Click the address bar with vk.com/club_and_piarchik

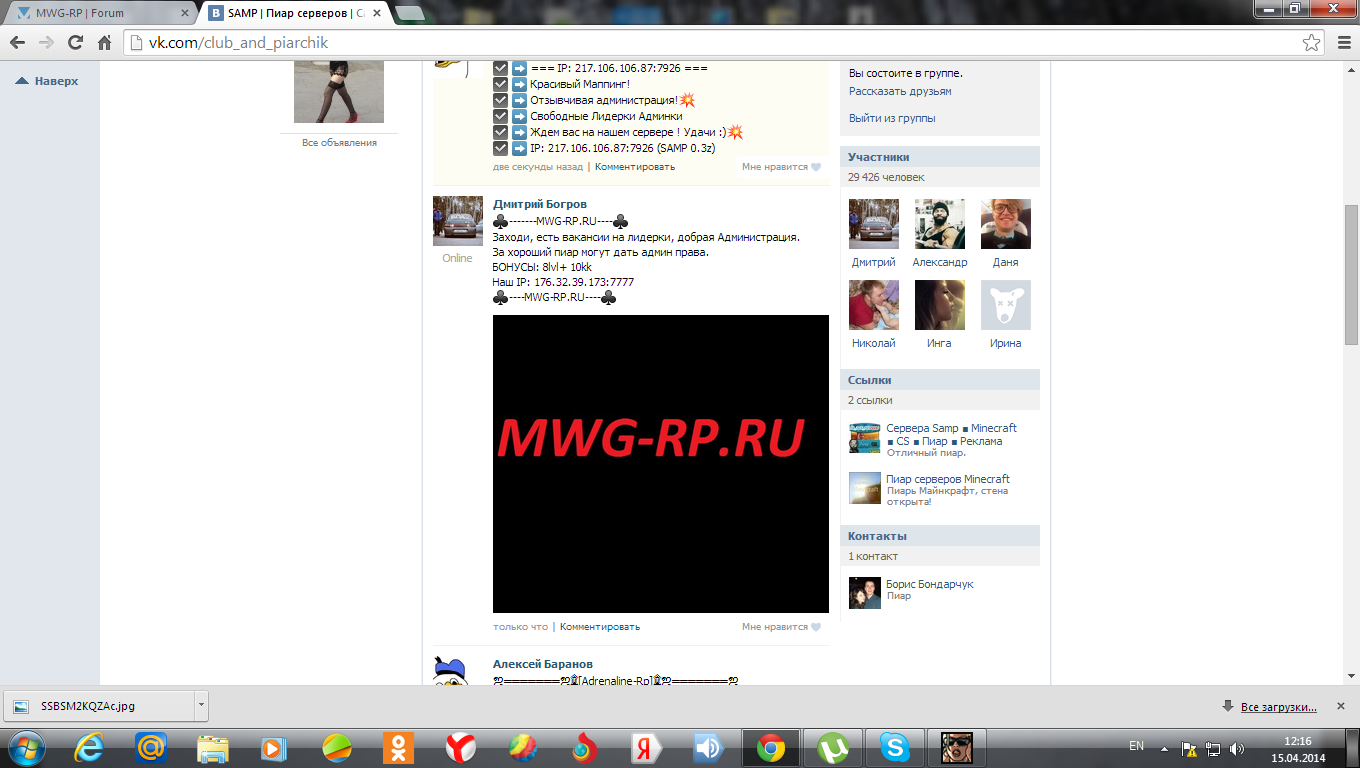point(725,43)
